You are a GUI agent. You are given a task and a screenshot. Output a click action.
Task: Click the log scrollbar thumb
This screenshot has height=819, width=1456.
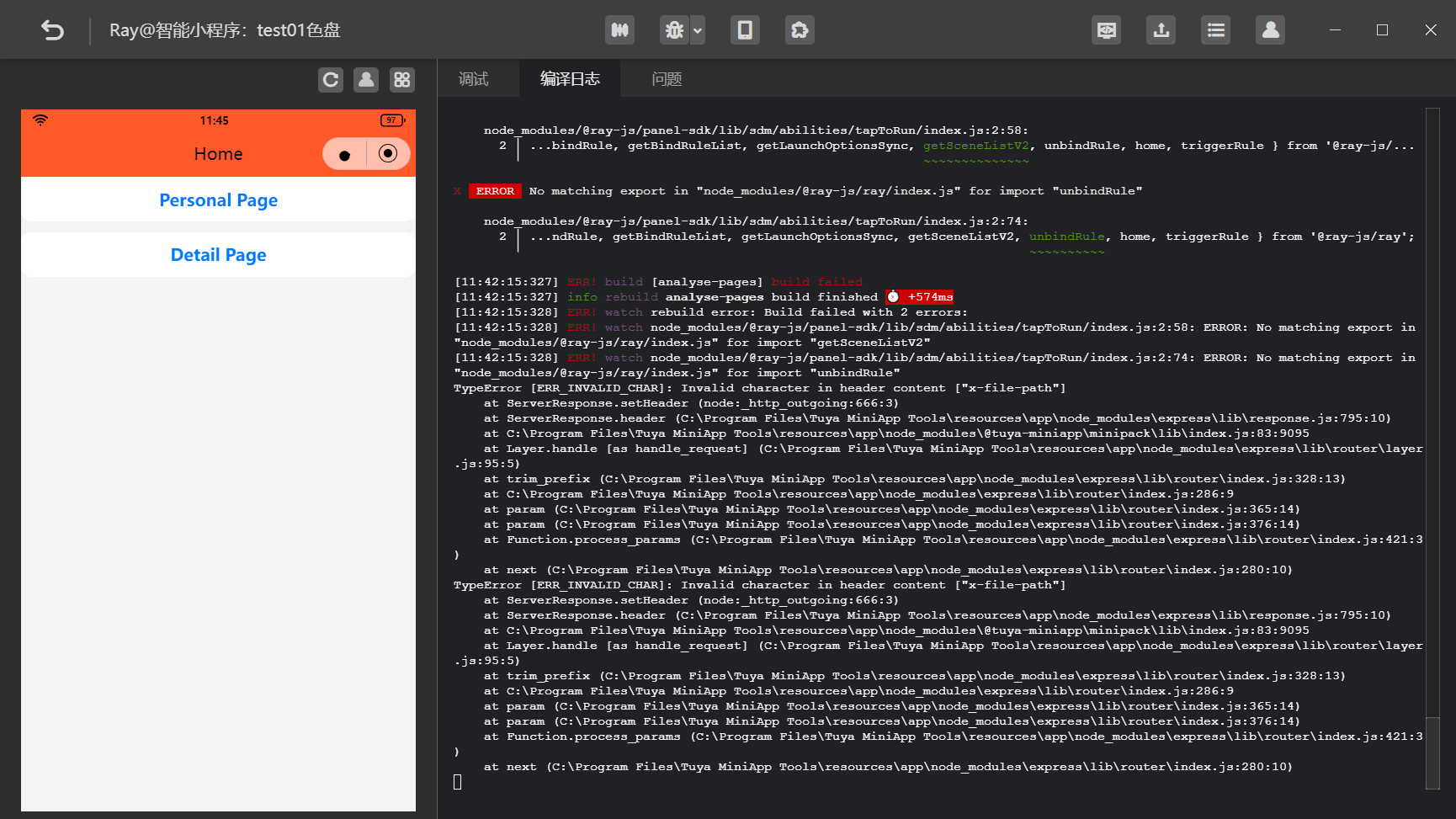point(1432,752)
